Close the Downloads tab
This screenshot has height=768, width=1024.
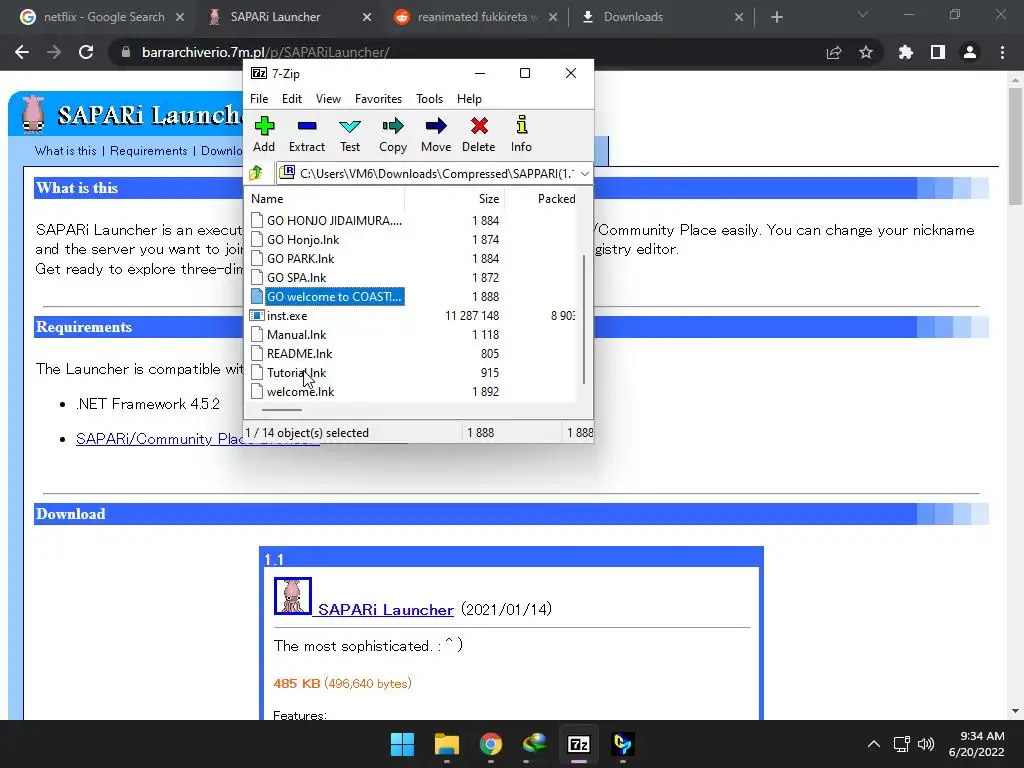tap(739, 17)
